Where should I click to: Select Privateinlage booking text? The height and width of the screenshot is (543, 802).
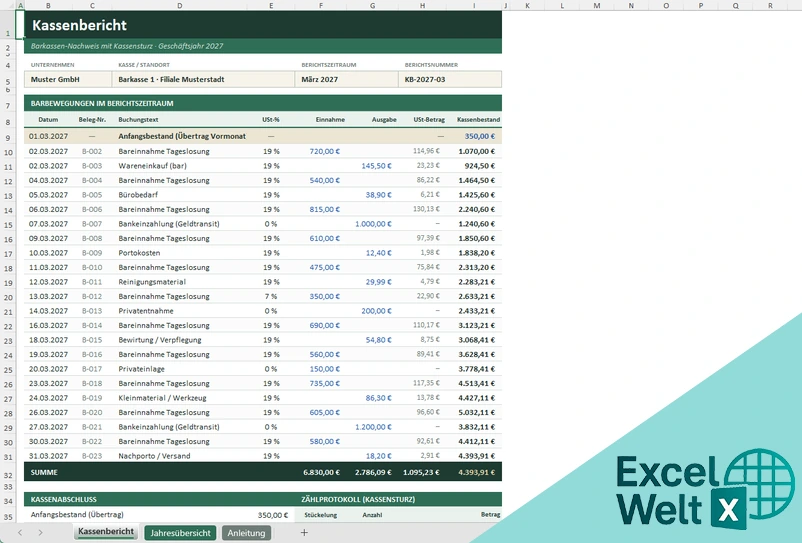coord(141,369)
